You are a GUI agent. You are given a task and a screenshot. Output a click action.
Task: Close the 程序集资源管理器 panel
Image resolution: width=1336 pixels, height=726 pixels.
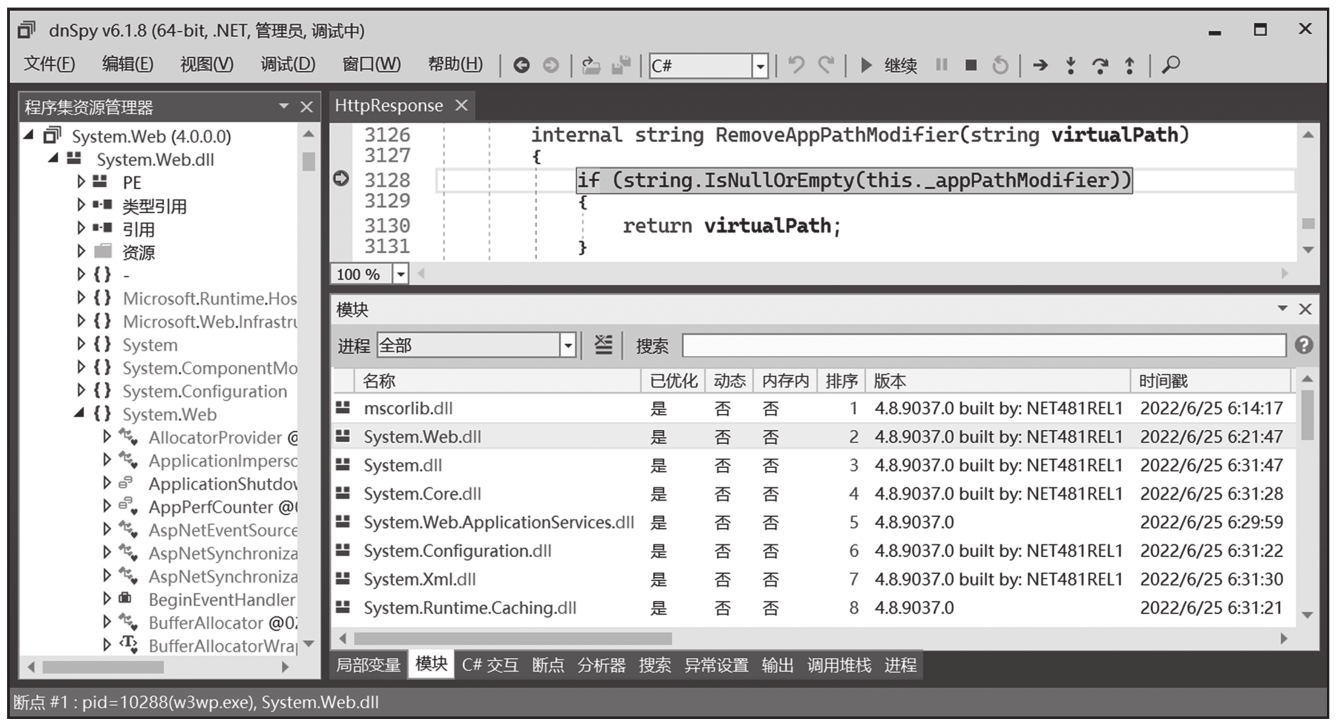[x=307, y=107]
